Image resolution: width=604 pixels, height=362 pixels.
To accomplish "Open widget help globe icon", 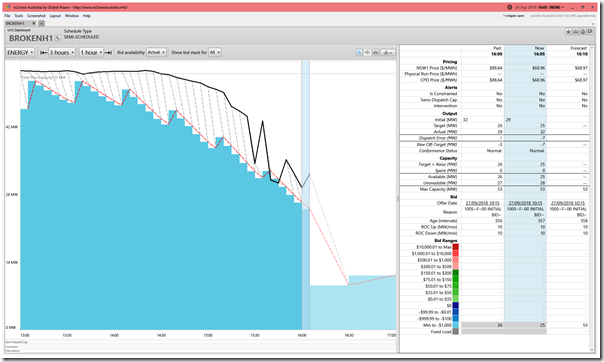I will pos(583,32).
